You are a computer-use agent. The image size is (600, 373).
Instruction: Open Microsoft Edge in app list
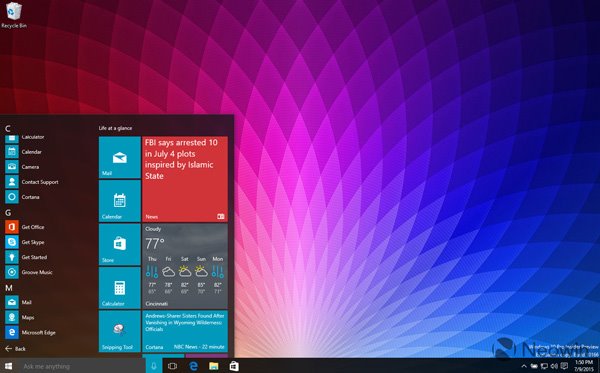tap(31, 332)
